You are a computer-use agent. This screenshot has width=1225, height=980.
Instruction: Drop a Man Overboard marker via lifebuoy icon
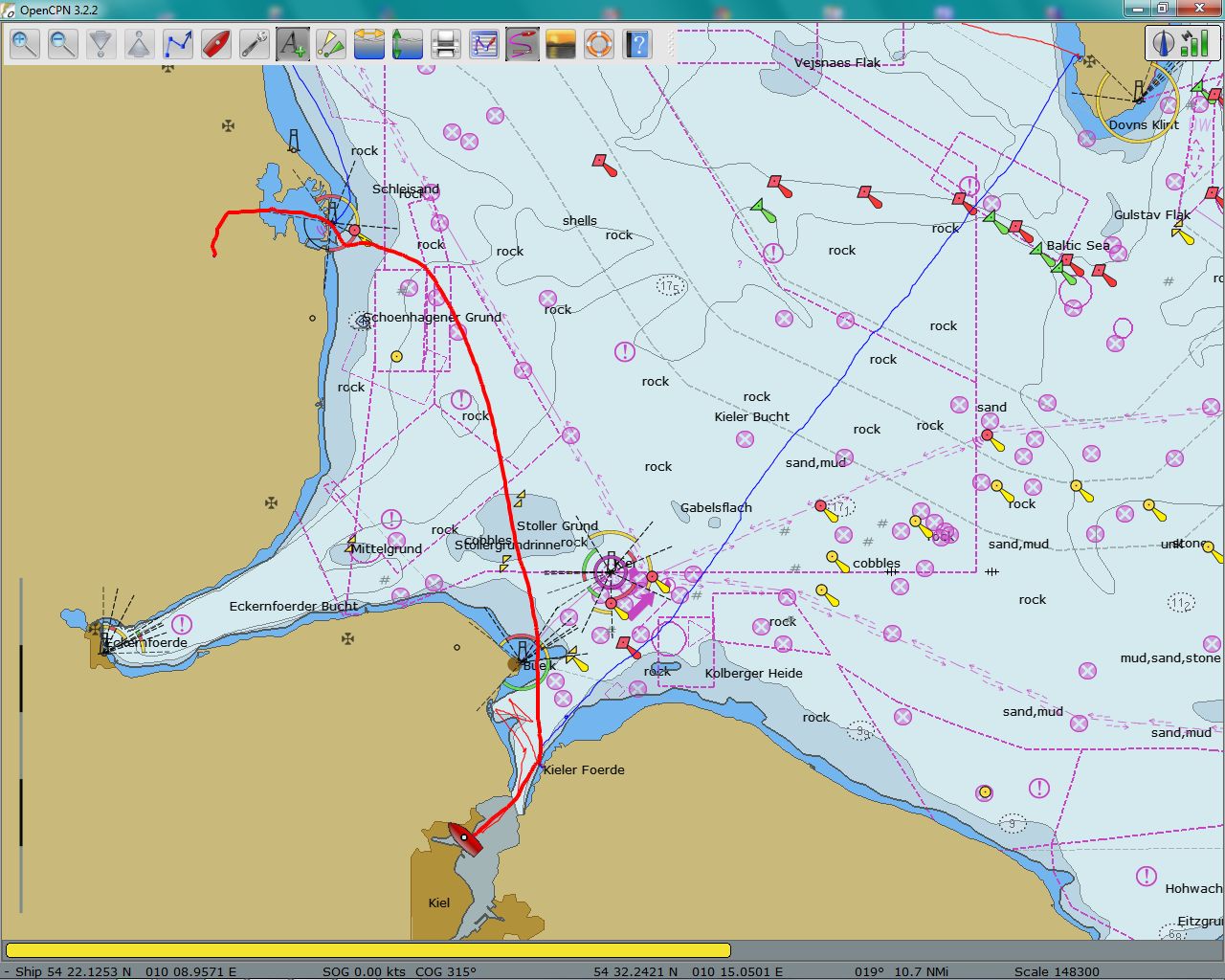pyautogui.click(x=599, y=44)
